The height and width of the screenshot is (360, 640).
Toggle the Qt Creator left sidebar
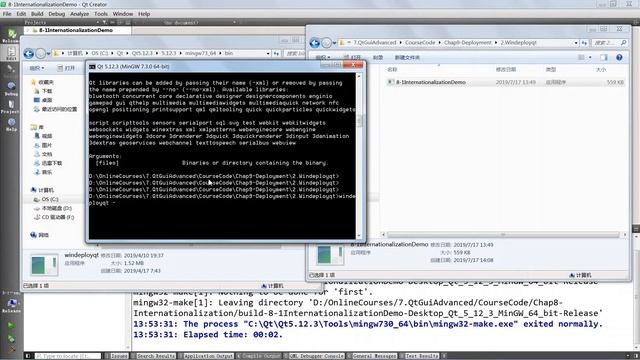28,356
